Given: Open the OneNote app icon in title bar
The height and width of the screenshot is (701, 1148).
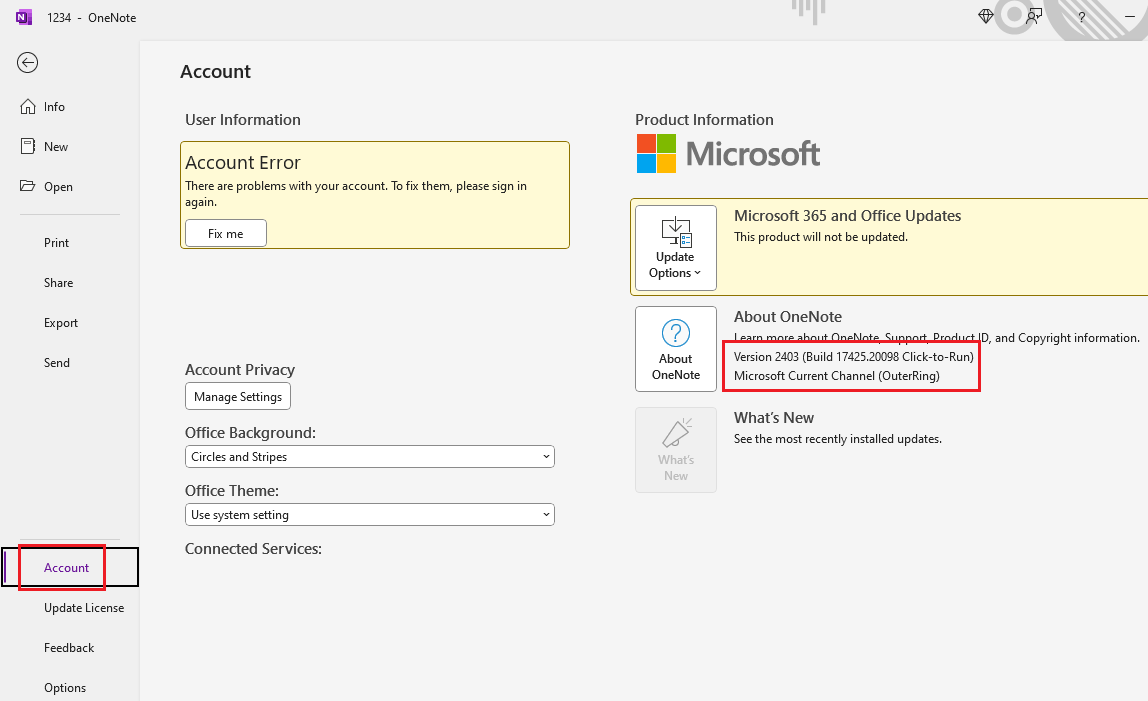Looking at the screenshot, I should 24,17.
